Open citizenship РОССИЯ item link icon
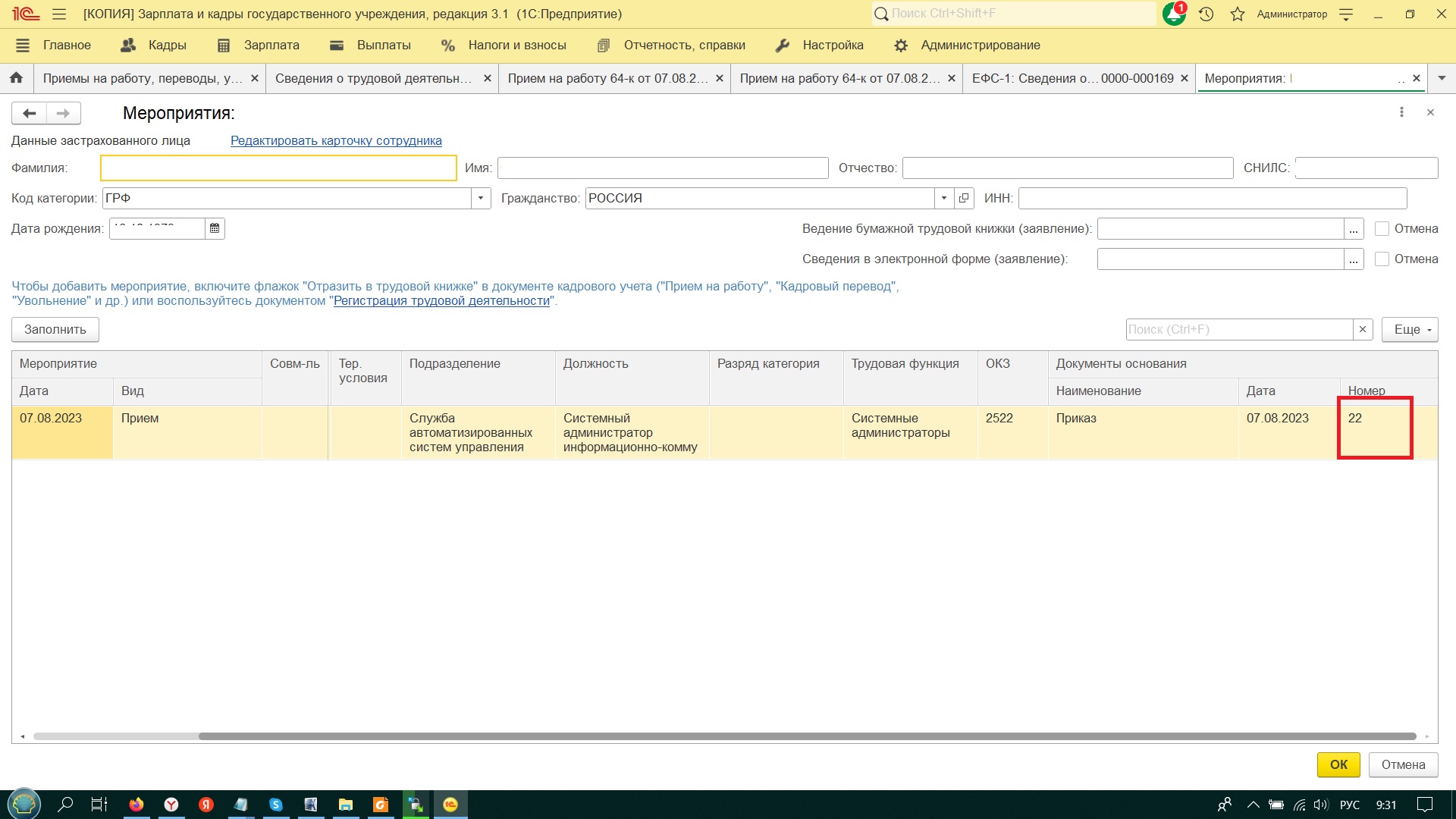The height and width of the screenshot is (819, 1456). (x=964, y=198)
